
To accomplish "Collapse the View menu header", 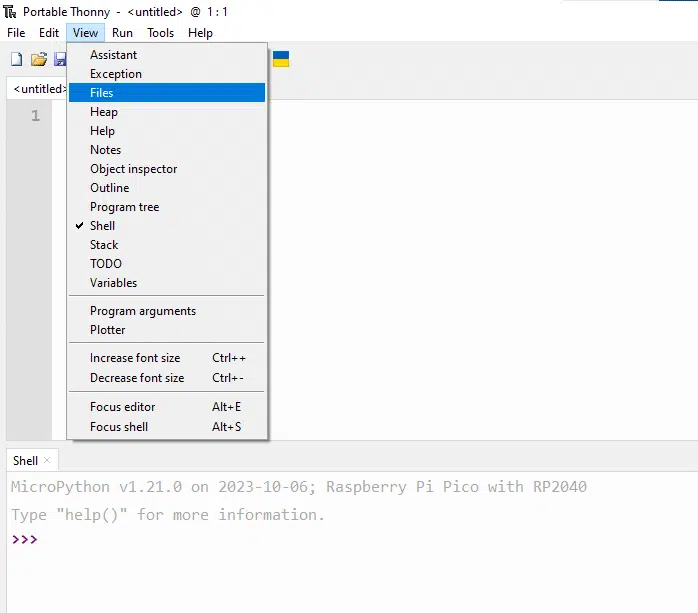I will point(85,33).
